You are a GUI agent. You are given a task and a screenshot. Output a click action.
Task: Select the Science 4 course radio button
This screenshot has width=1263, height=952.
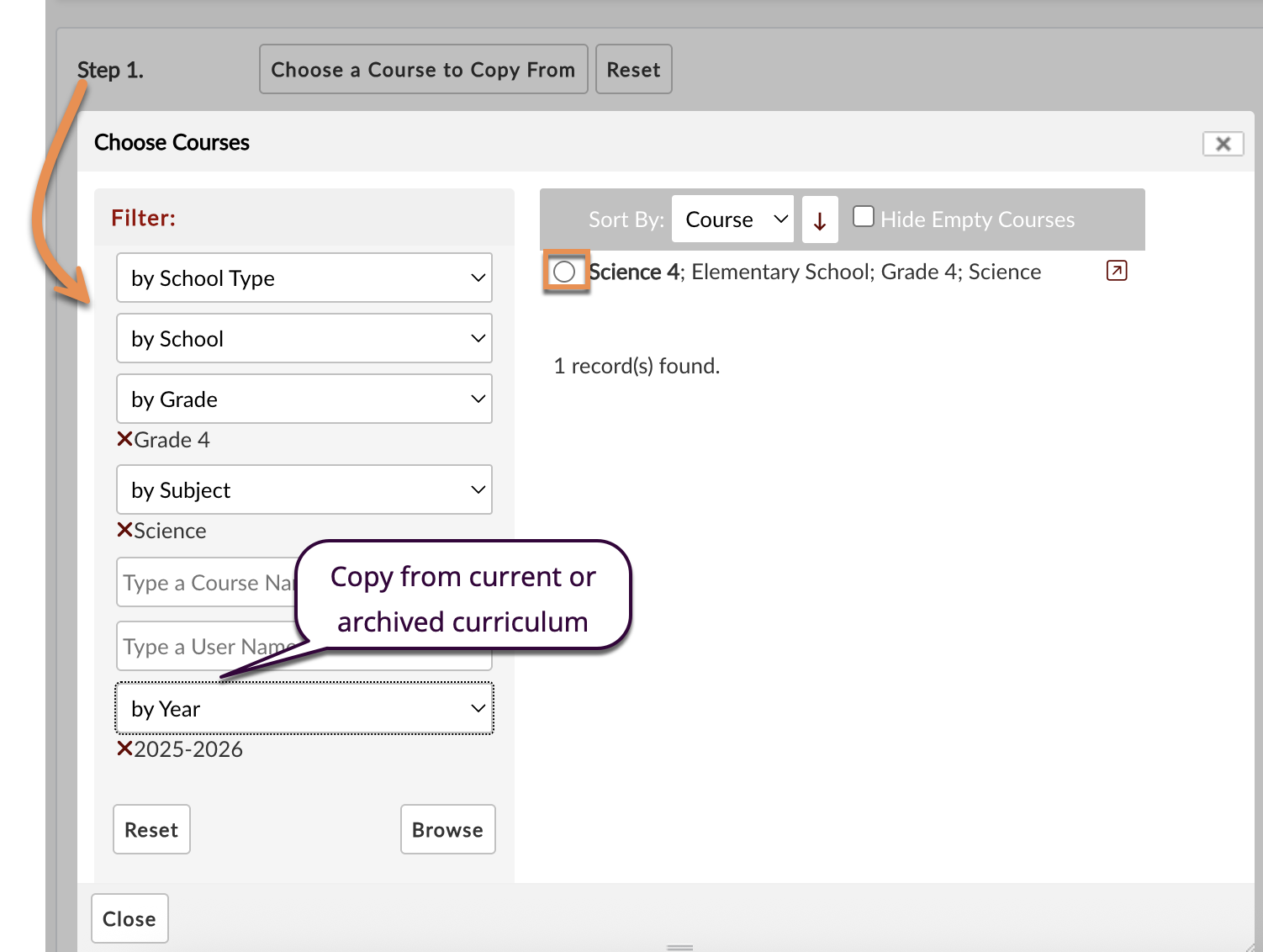click(x=564, y=272)
